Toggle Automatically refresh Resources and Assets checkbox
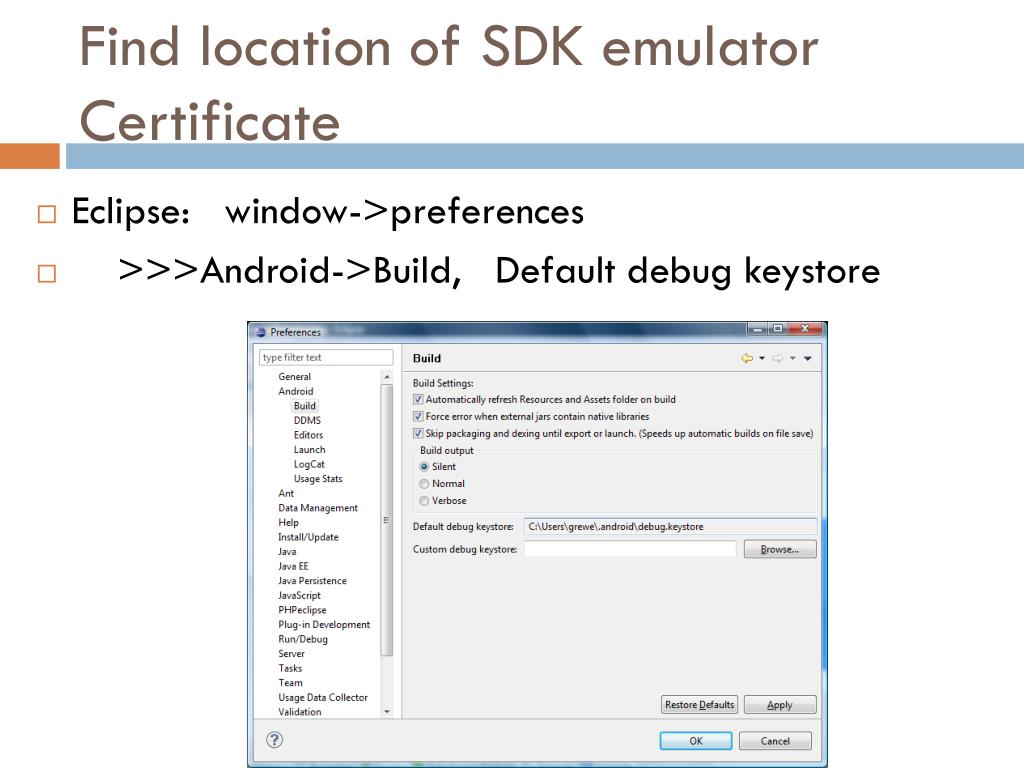The width and height of the screenshot is (1024, 768). 418,399
